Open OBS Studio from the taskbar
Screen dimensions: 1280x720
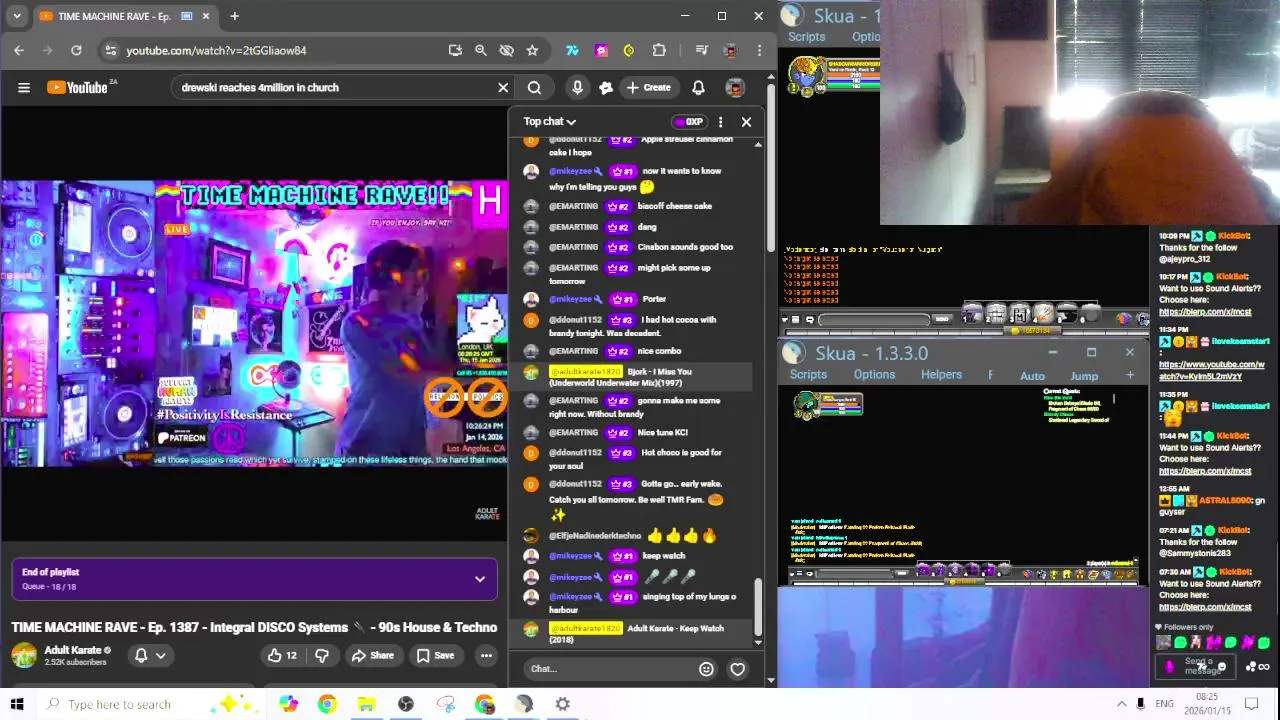coord(406,704)
